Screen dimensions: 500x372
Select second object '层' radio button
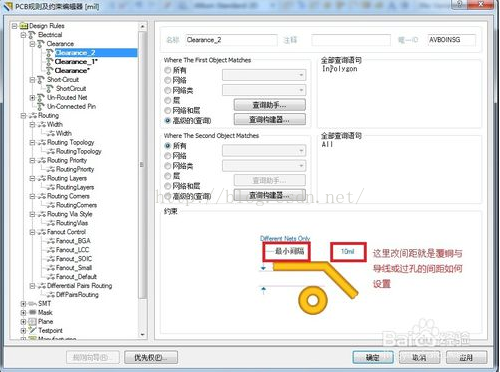click(x=168, y=176)
